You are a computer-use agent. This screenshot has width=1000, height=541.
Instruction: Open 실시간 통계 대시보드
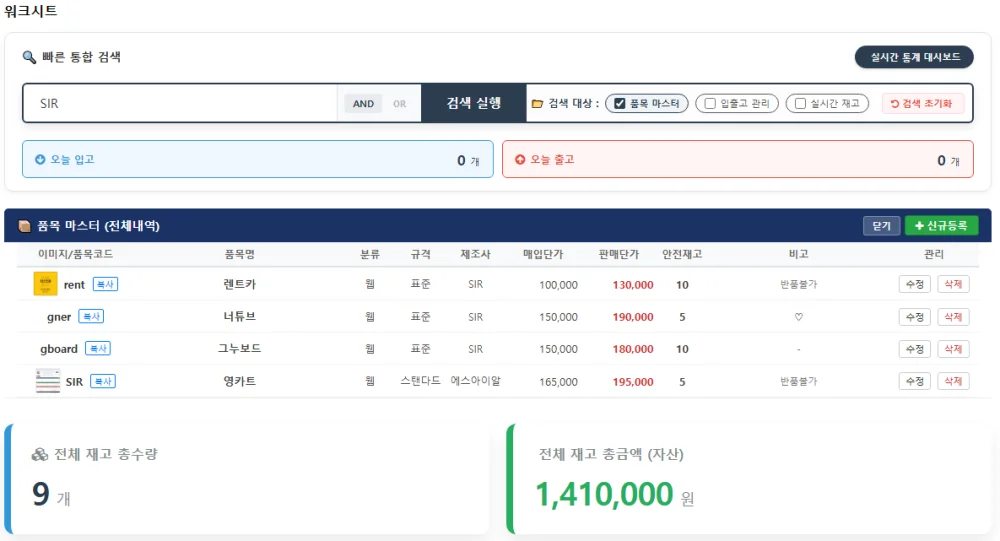click(914, 57)
